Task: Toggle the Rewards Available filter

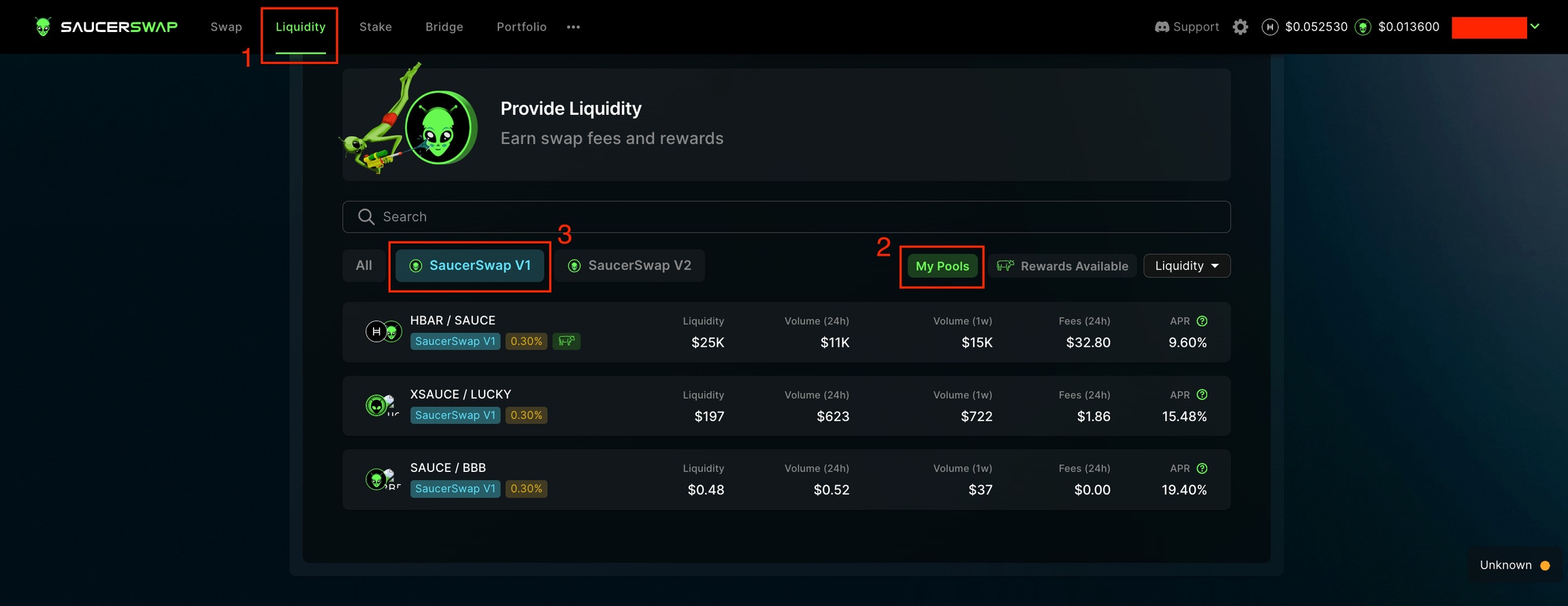Action: (x=1062, y=266)
